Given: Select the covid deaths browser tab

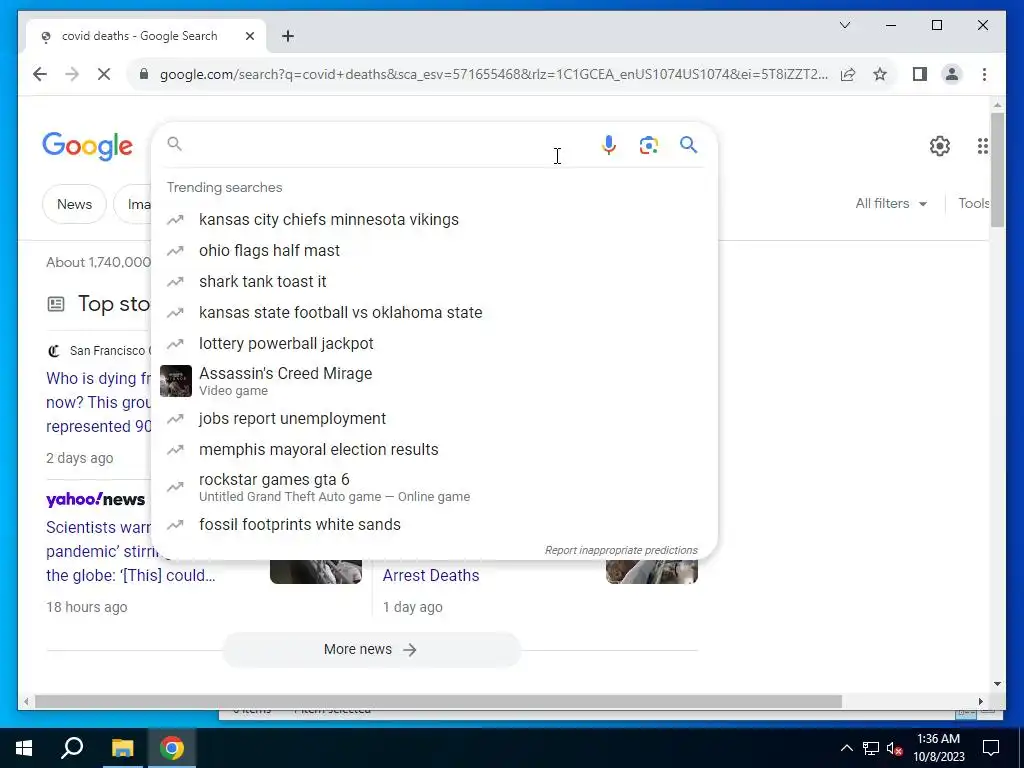Looking at the screenshot, I should click(146, 36).
